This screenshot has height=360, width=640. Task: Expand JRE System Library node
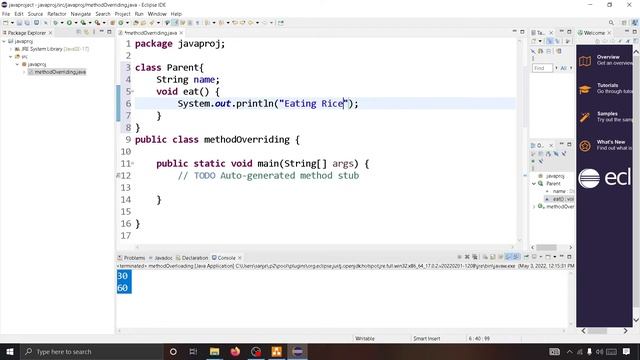(11, 49)
